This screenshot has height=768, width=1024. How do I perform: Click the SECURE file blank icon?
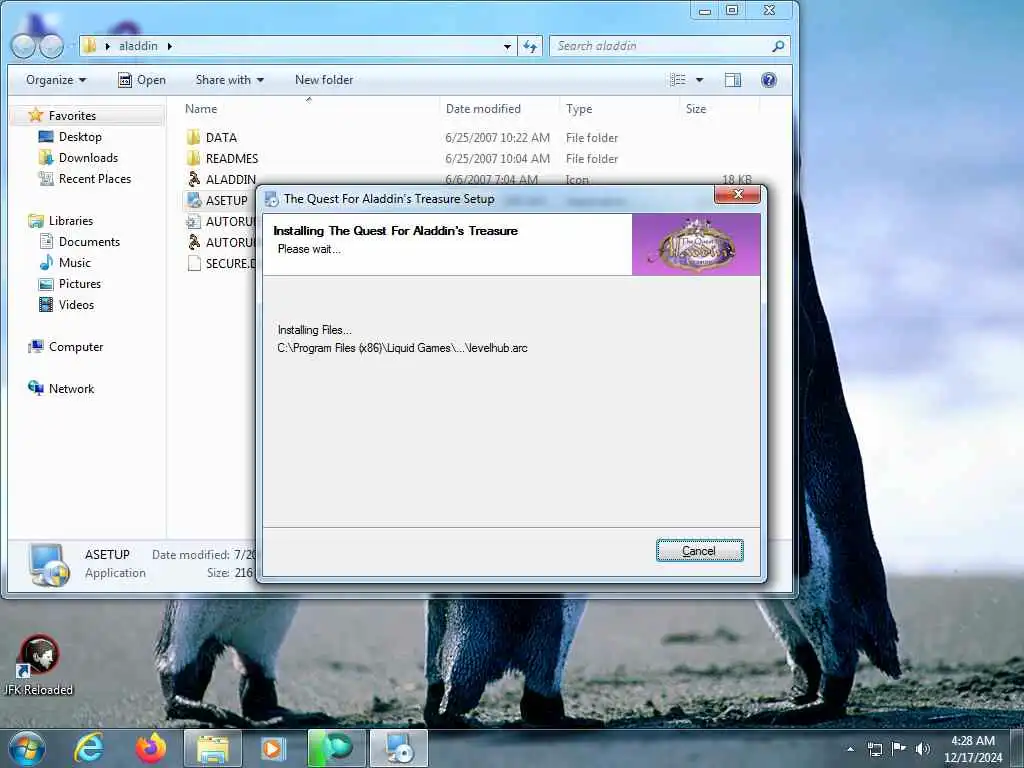pos(194,263)
